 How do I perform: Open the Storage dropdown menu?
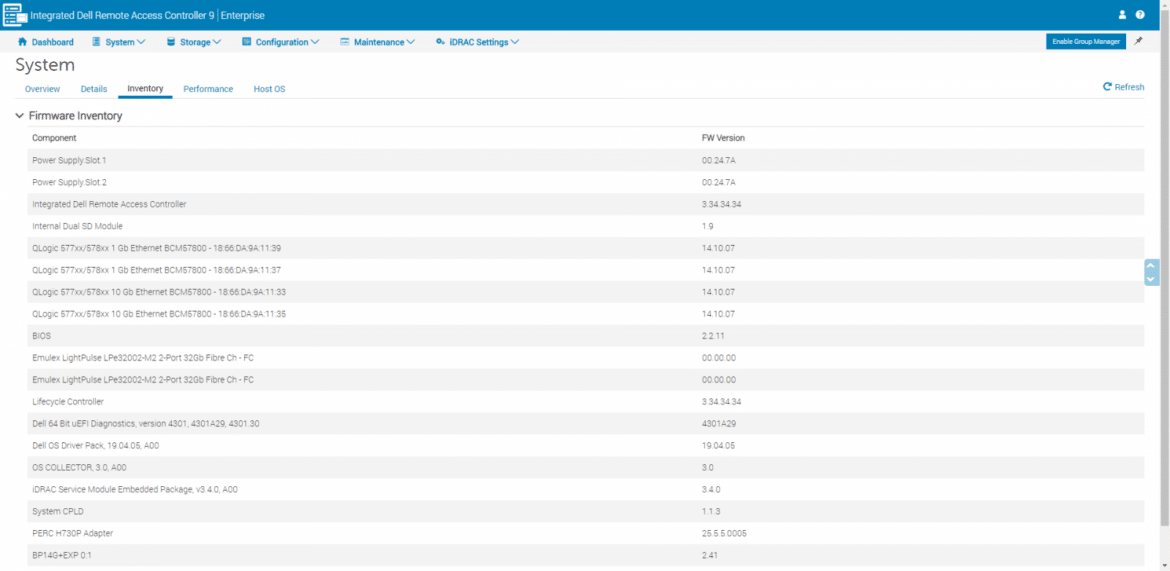click(x=194, y=42)
